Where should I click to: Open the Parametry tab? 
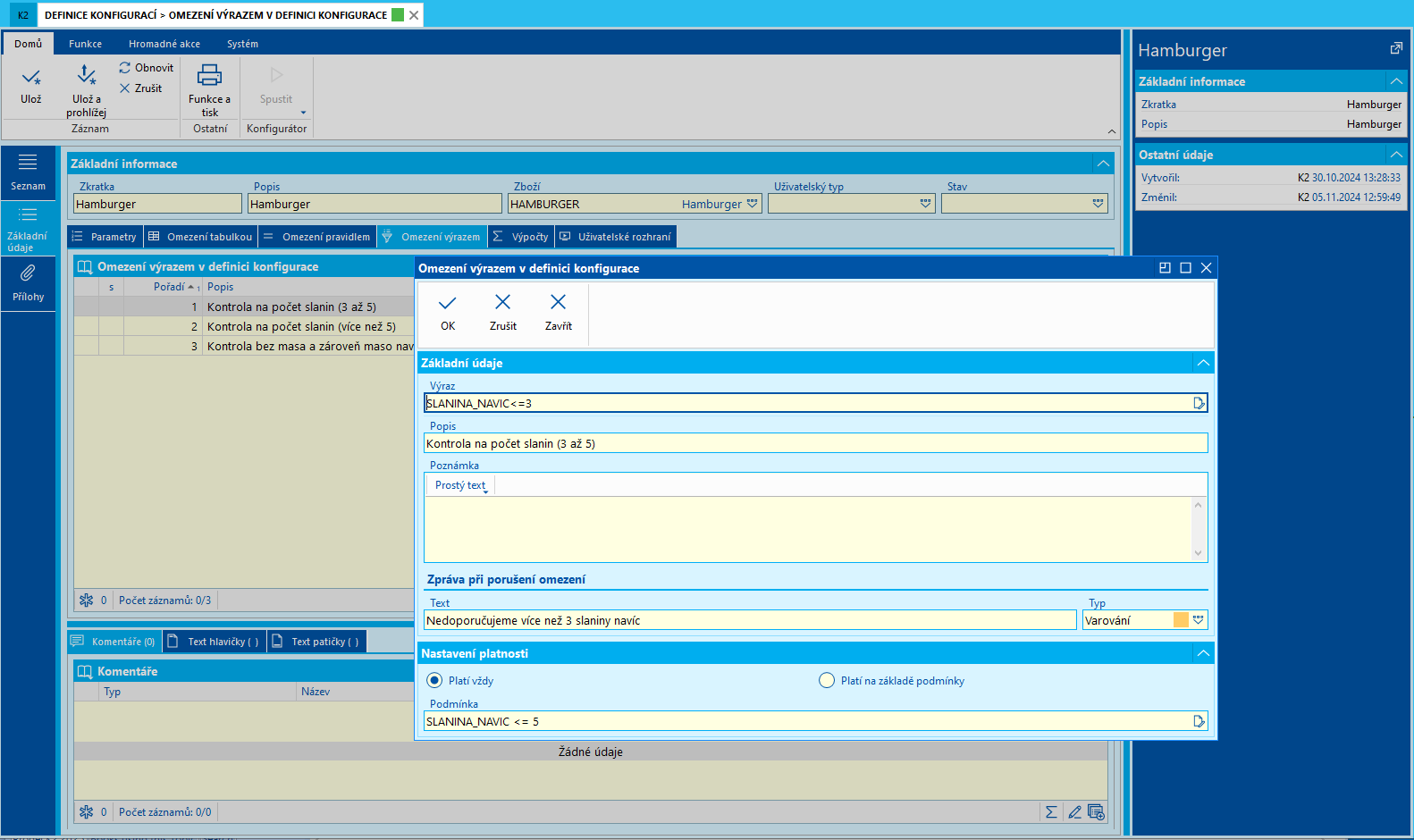(105, 237)
